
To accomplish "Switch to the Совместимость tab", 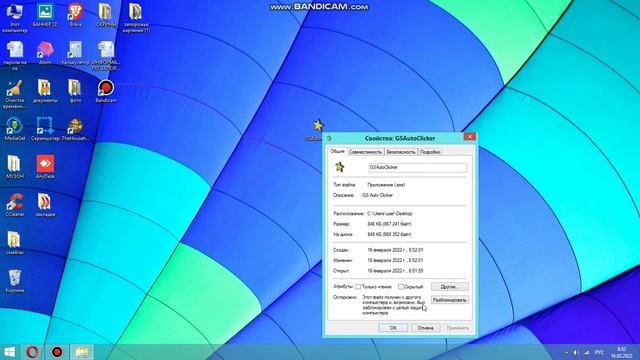I will tap(365, 152).
